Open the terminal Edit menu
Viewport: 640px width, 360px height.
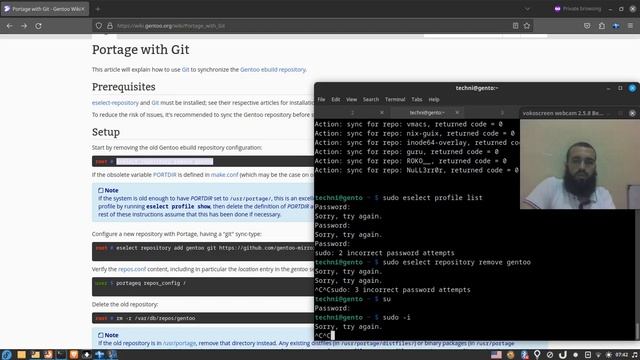(x=336, y=99)
